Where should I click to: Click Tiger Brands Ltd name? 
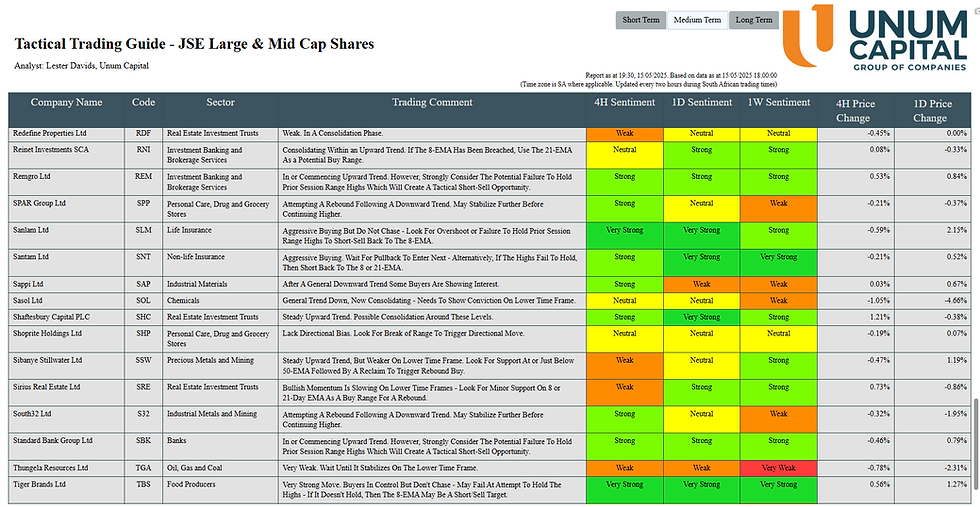coord(41,484)
